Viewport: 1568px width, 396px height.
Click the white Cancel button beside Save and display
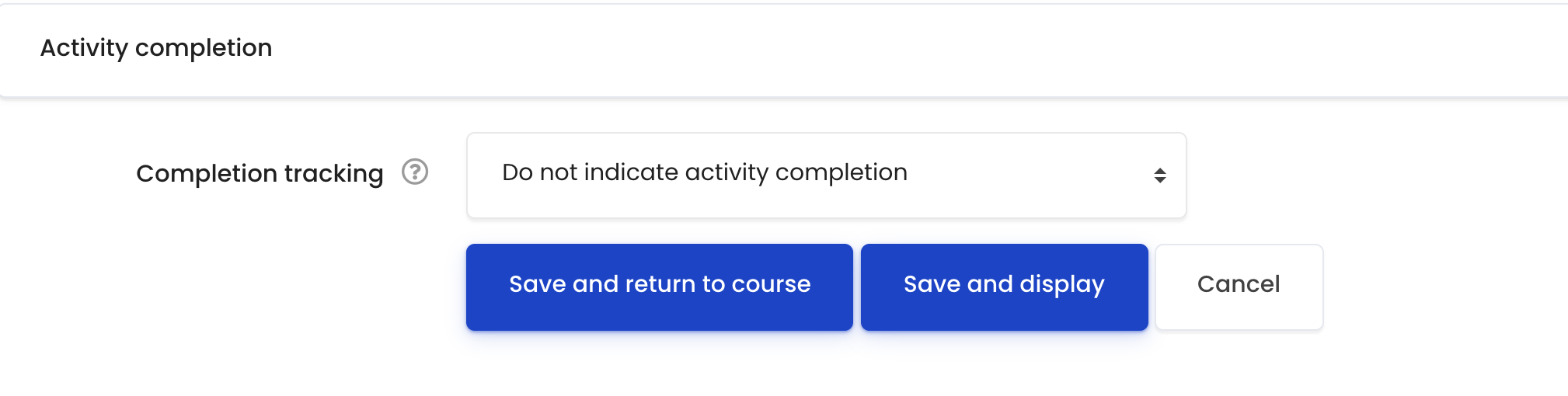pos(1239,287)
